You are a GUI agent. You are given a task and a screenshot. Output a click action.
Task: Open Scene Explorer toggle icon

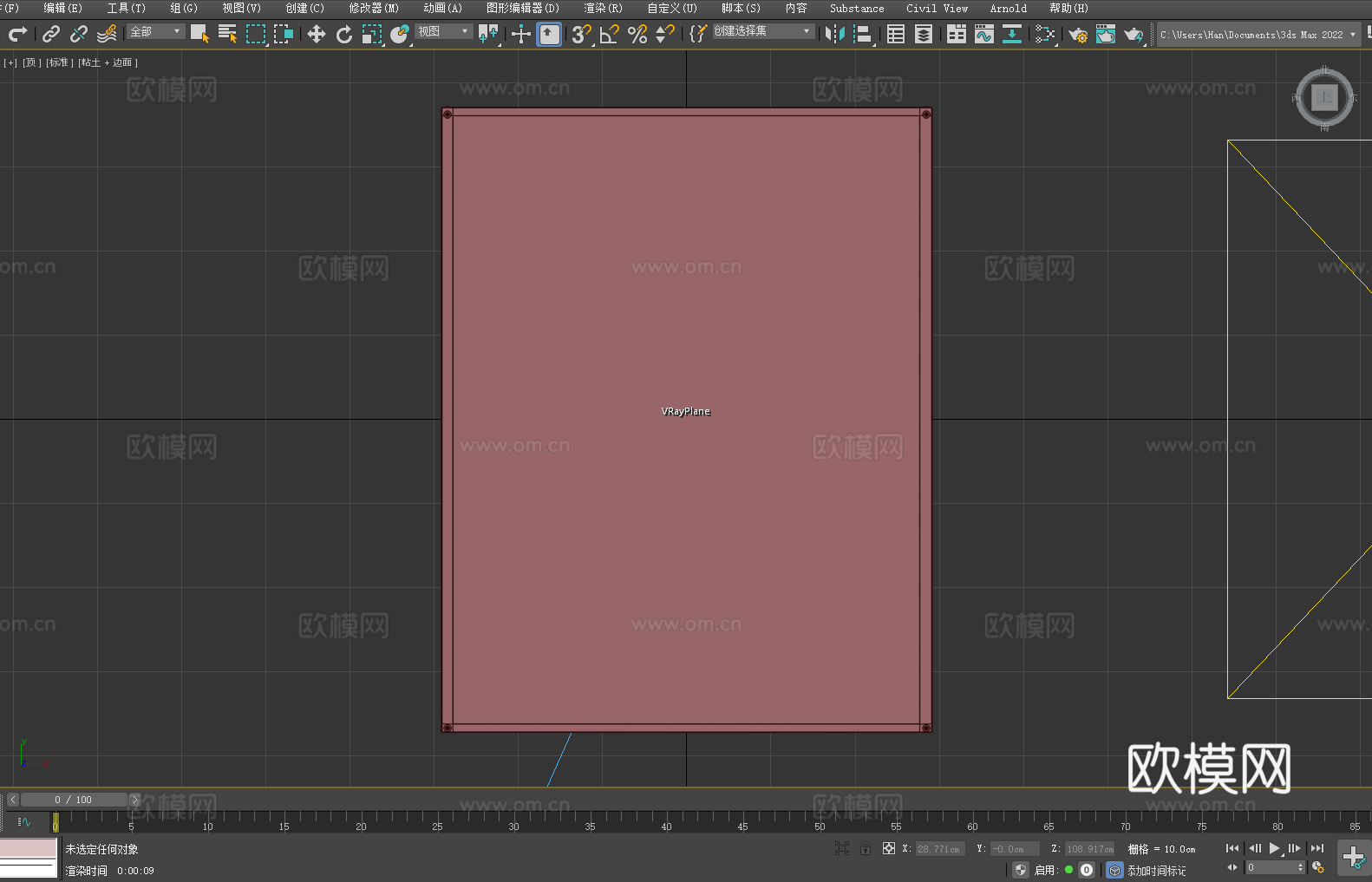click(896, 34)
